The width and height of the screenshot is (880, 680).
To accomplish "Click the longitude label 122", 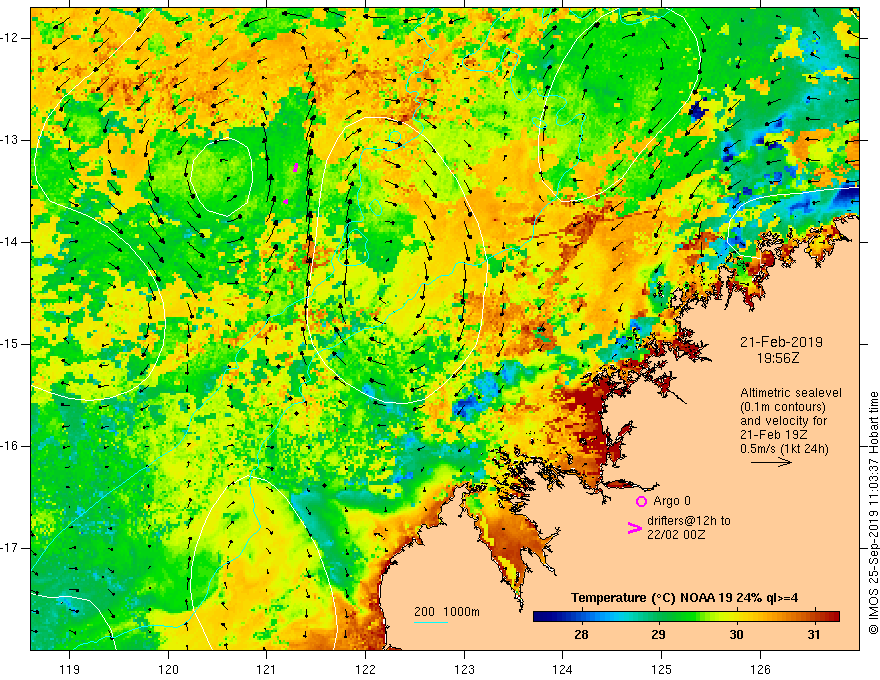I will 365,669.
